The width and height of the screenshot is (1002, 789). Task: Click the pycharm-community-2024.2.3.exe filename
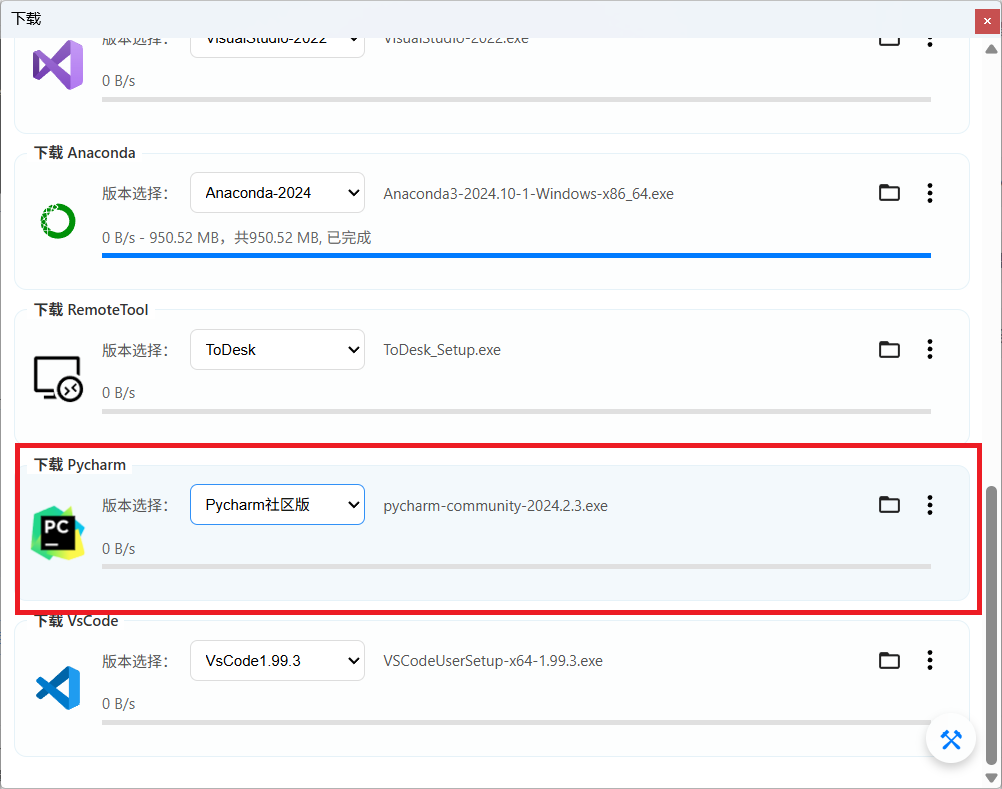click(x=496, y=506)
